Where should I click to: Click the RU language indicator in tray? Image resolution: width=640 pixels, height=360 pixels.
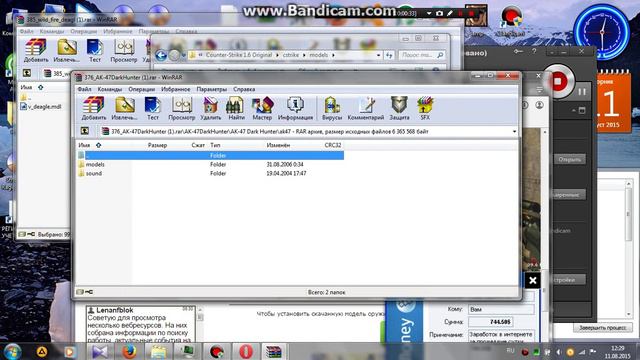510,351
